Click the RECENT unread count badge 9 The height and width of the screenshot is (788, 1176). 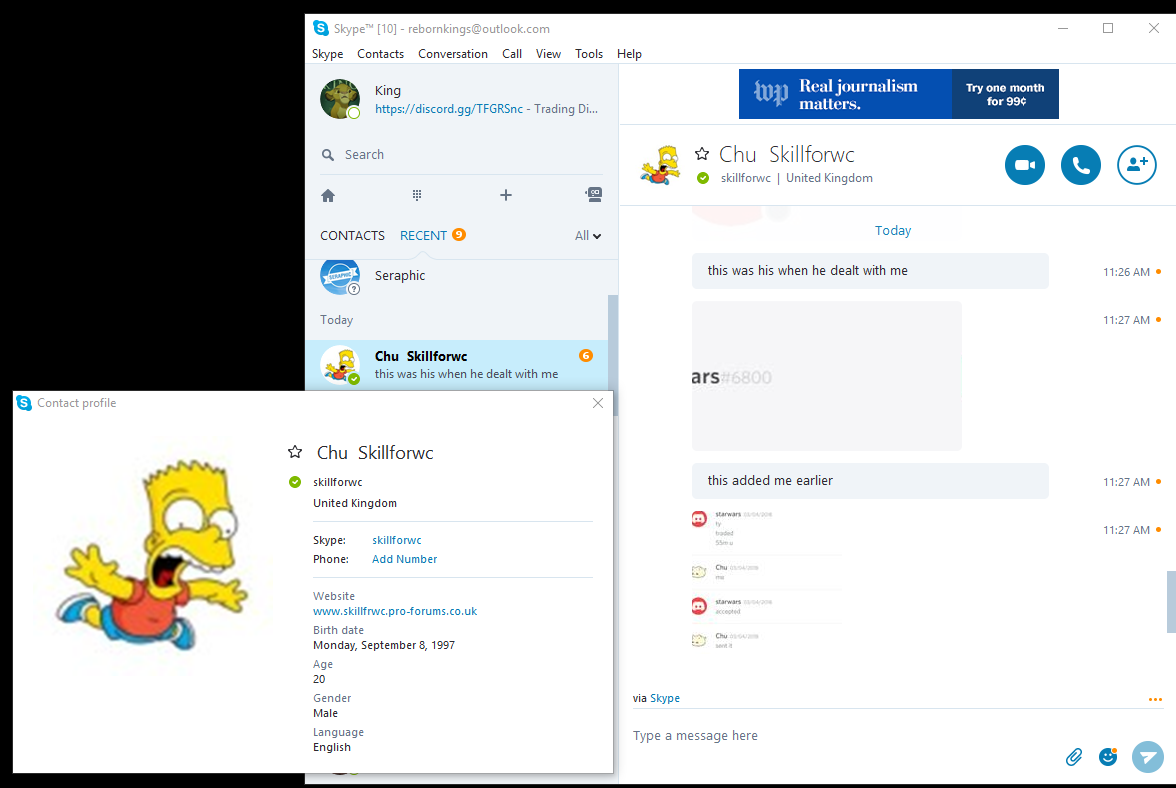459,235
